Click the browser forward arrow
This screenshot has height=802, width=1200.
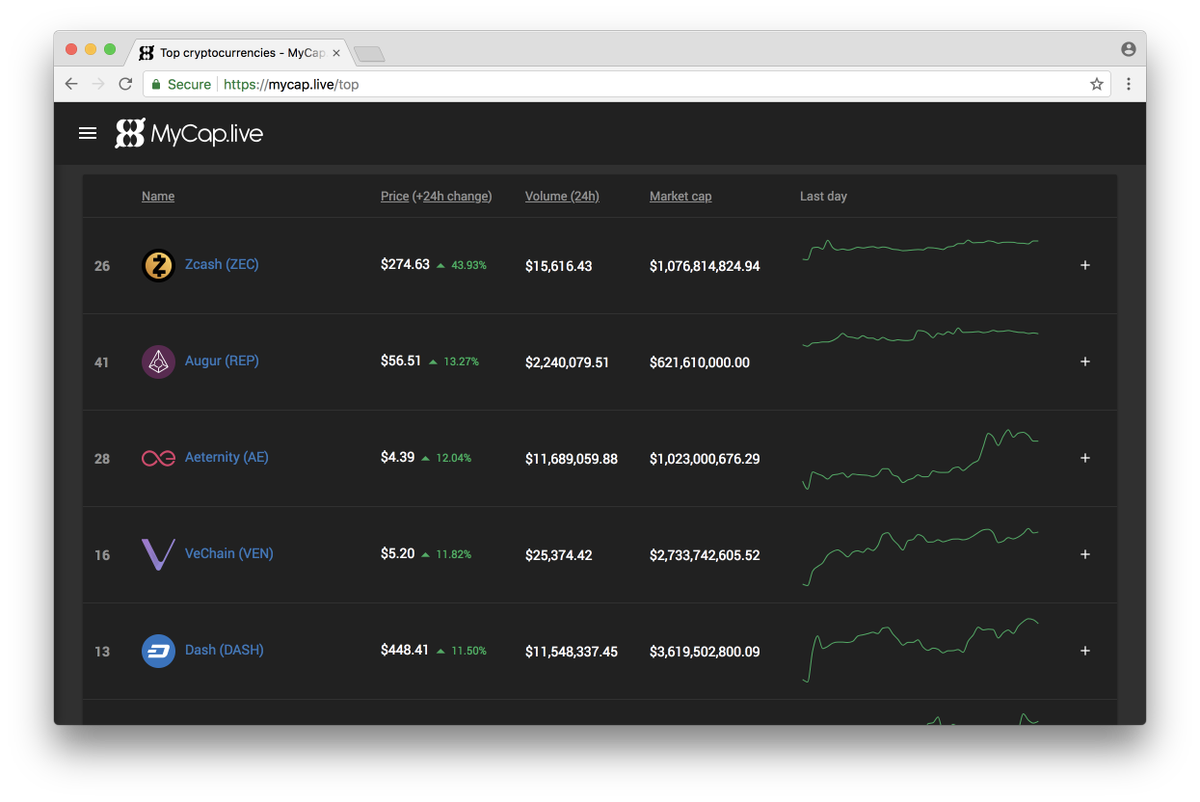click(98, 84)
